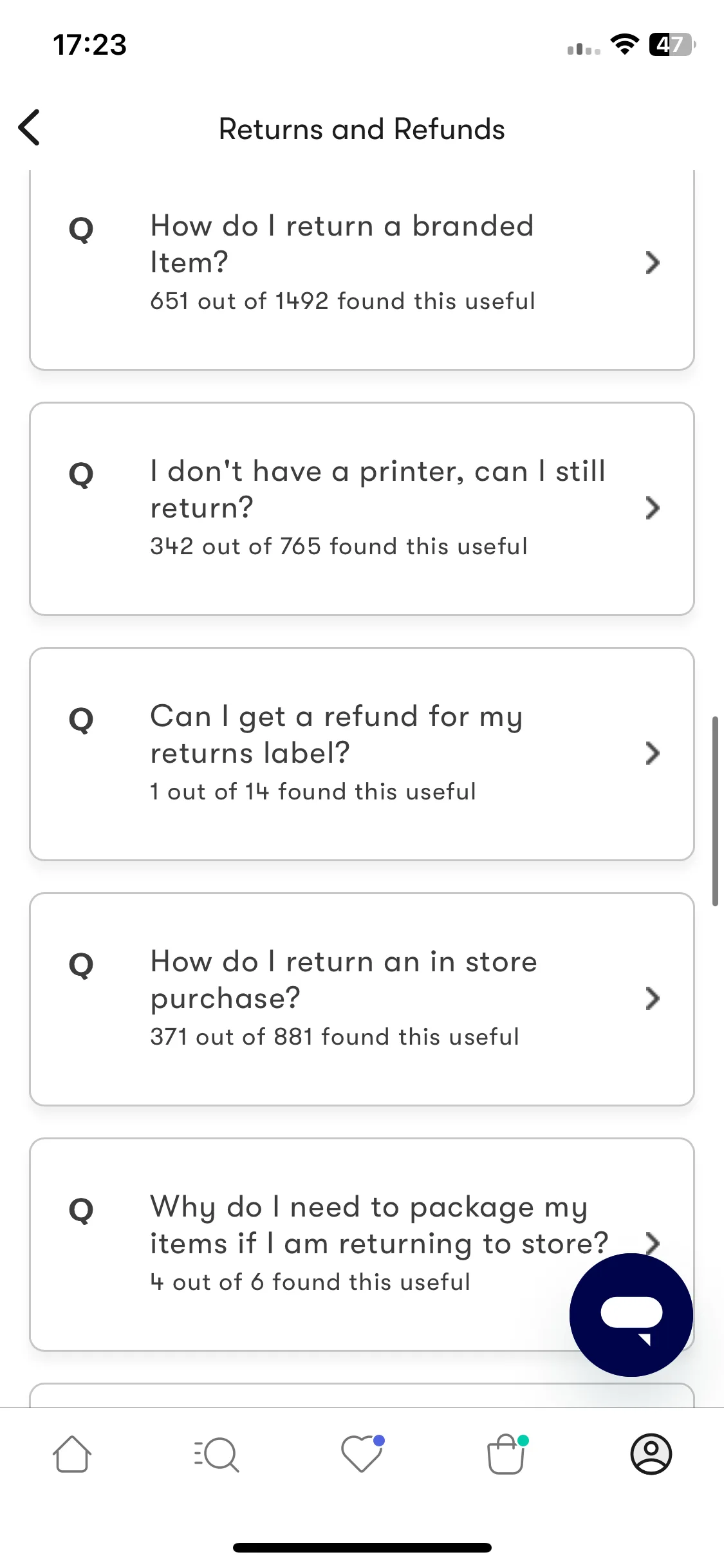Image resolution: width=724 pixels, height=1568 pixels.
Task: Click the vertical scrollbar indicator
Action: pos(715,811)
